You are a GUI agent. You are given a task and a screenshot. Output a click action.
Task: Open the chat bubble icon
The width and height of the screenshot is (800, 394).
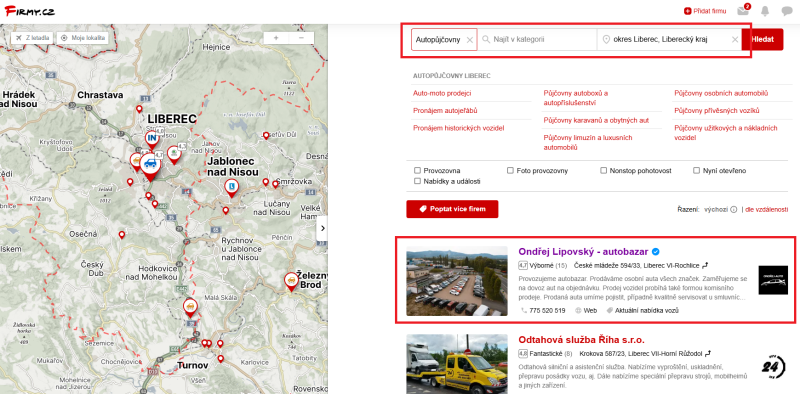[x=787, y=11]
